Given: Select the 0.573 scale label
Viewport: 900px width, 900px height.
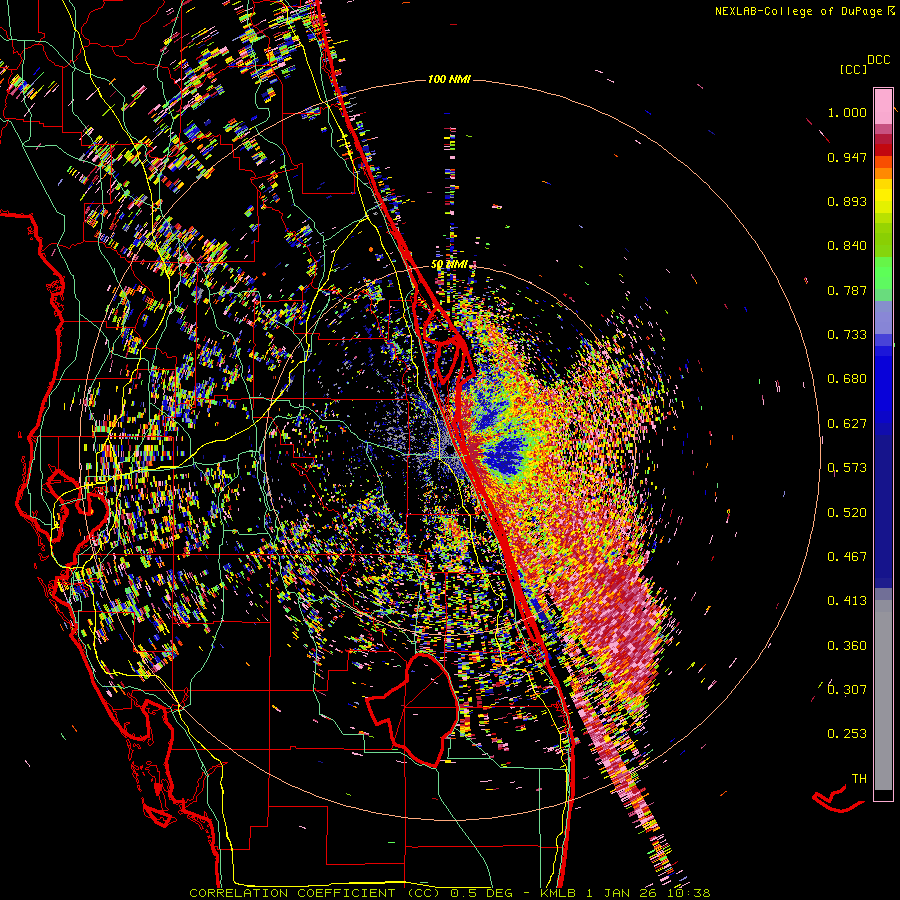Looking at the screenshot, I should (x=847, y=468).
